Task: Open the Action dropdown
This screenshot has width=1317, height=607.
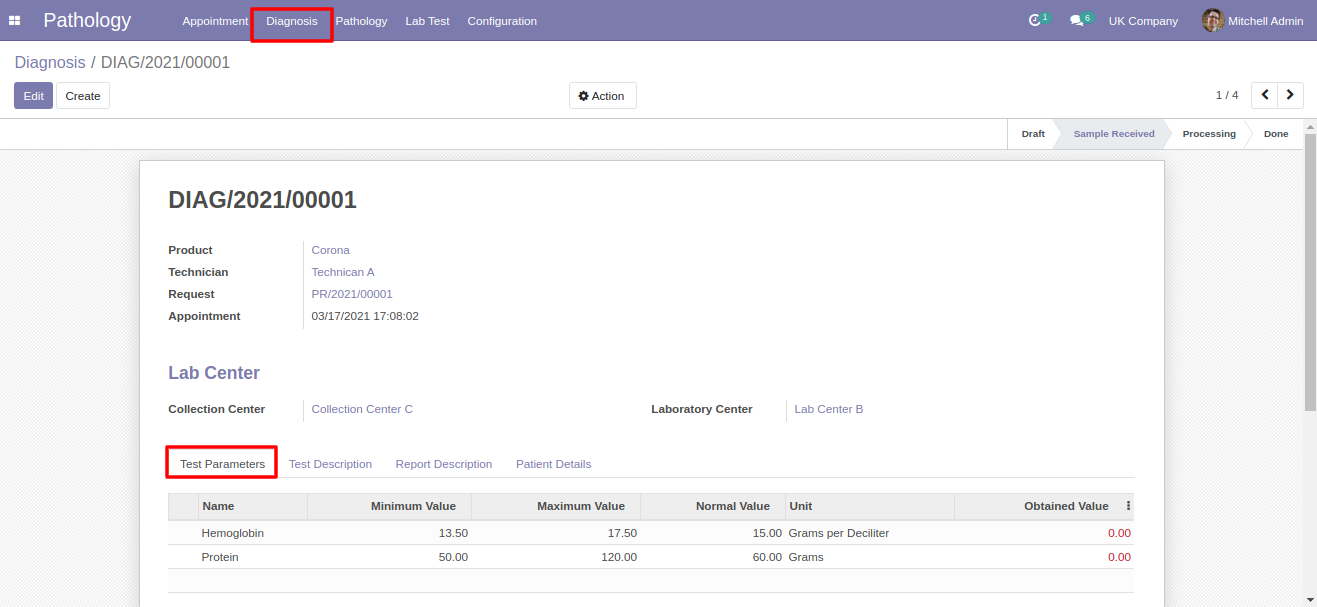Action: 602,96
